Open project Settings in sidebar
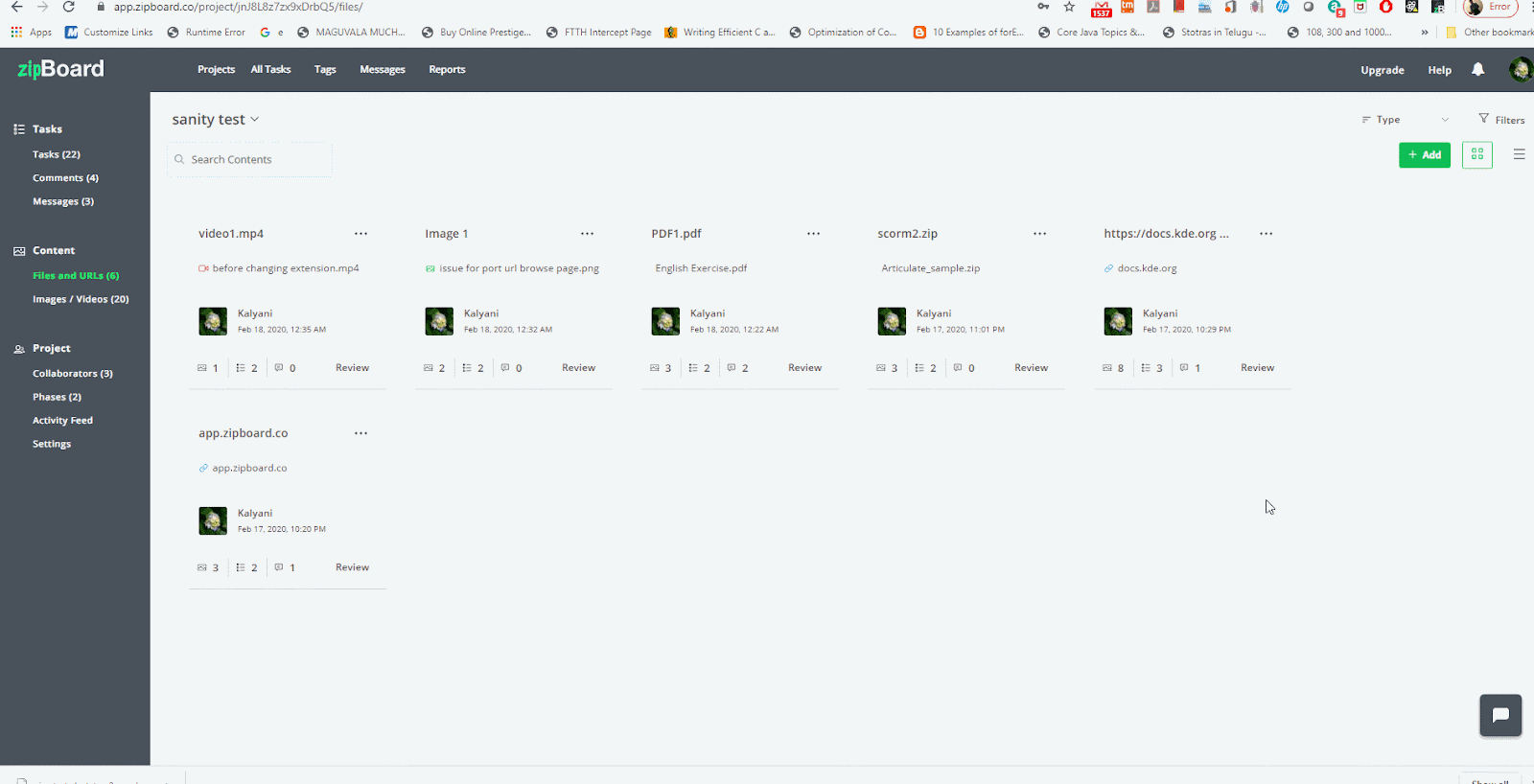 coord(52,445)
